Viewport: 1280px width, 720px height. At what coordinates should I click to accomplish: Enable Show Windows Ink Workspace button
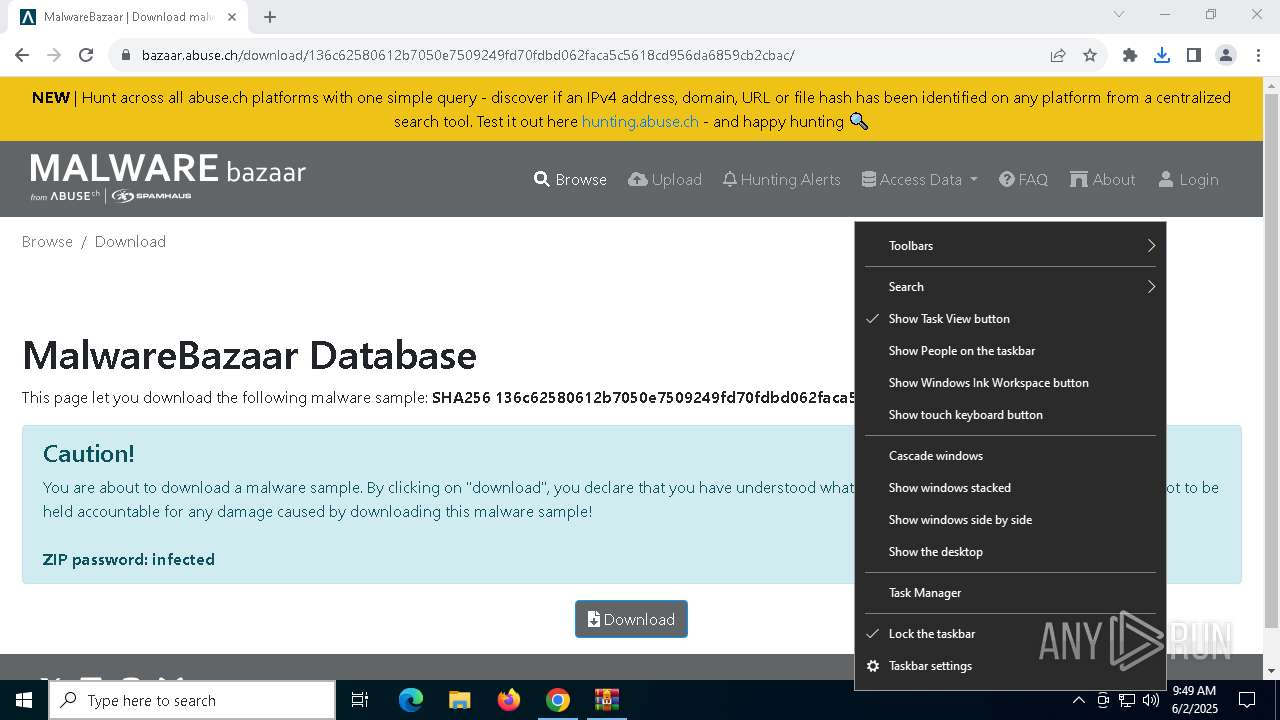1010,382
